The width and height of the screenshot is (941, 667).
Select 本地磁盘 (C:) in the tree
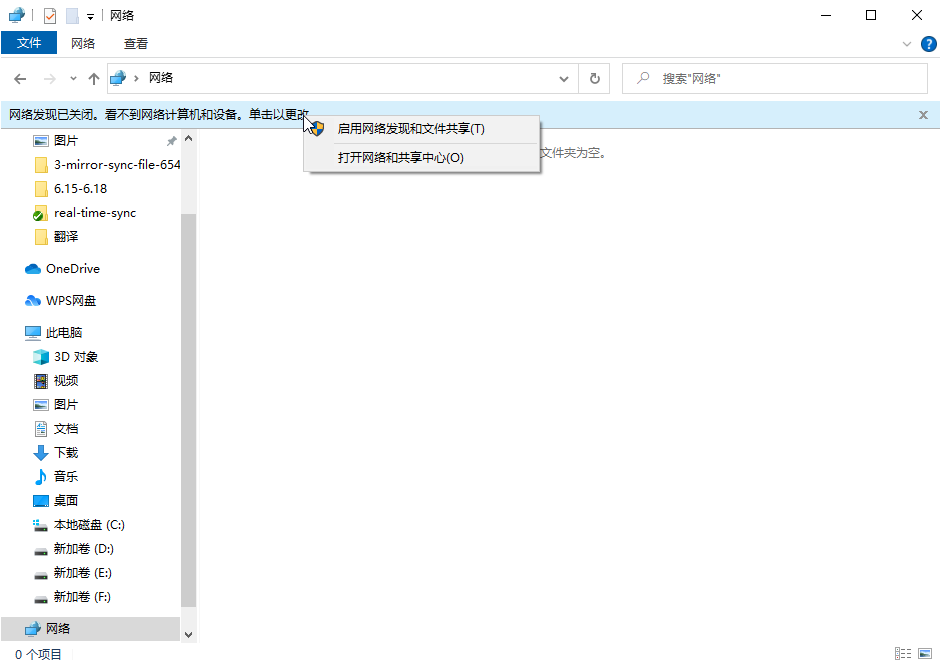(x=88, y=525)
